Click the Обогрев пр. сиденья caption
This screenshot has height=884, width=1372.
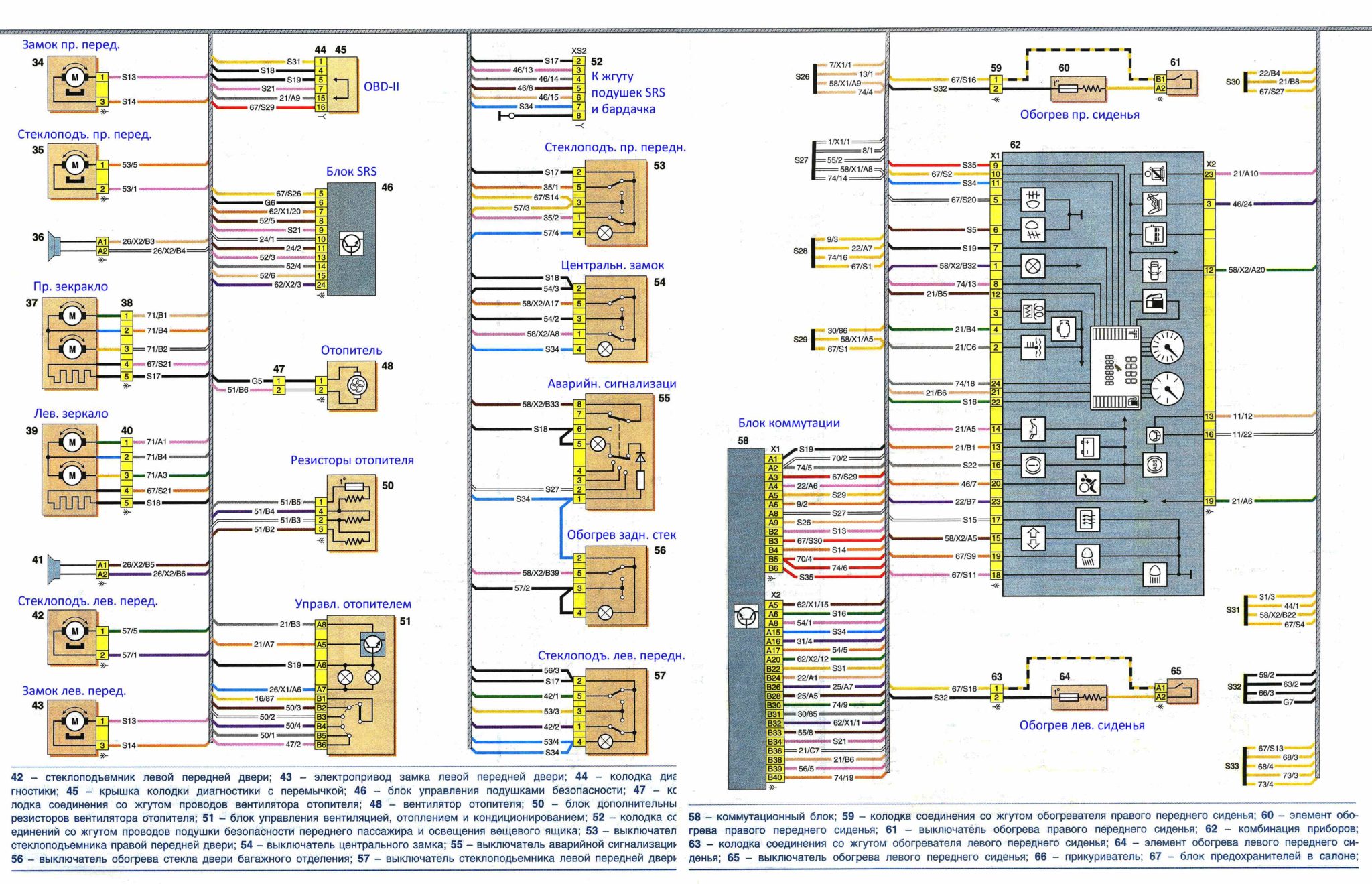click(x=1079, y=115)
